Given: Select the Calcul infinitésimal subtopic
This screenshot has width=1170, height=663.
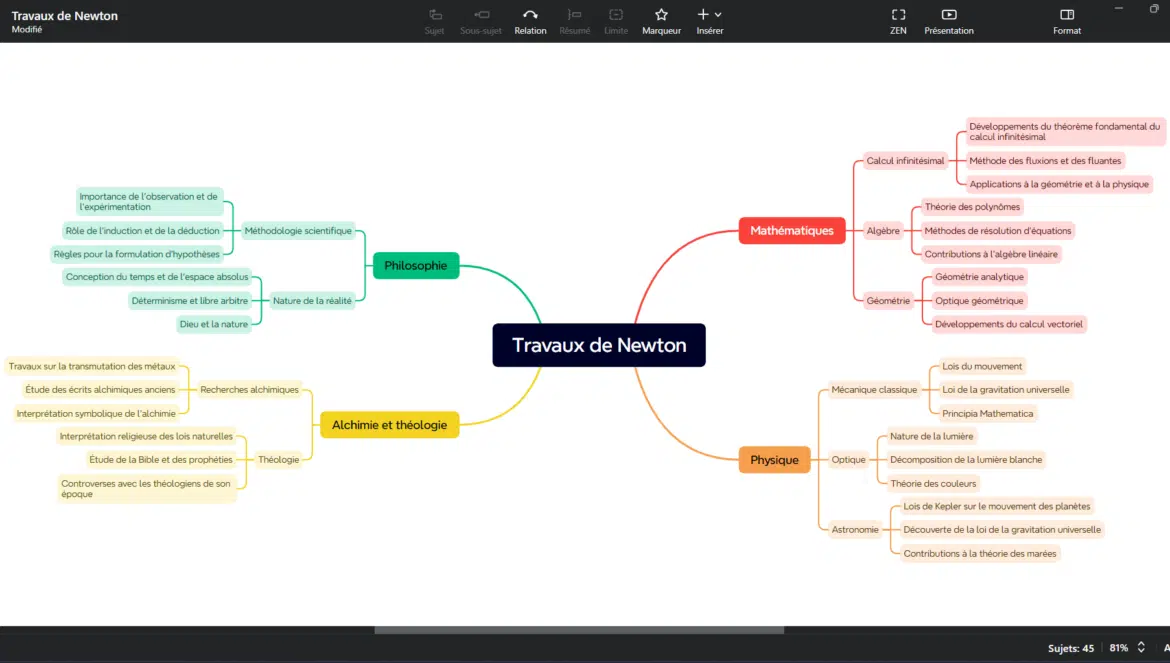Looking at the screenshot, I should 905,161.
